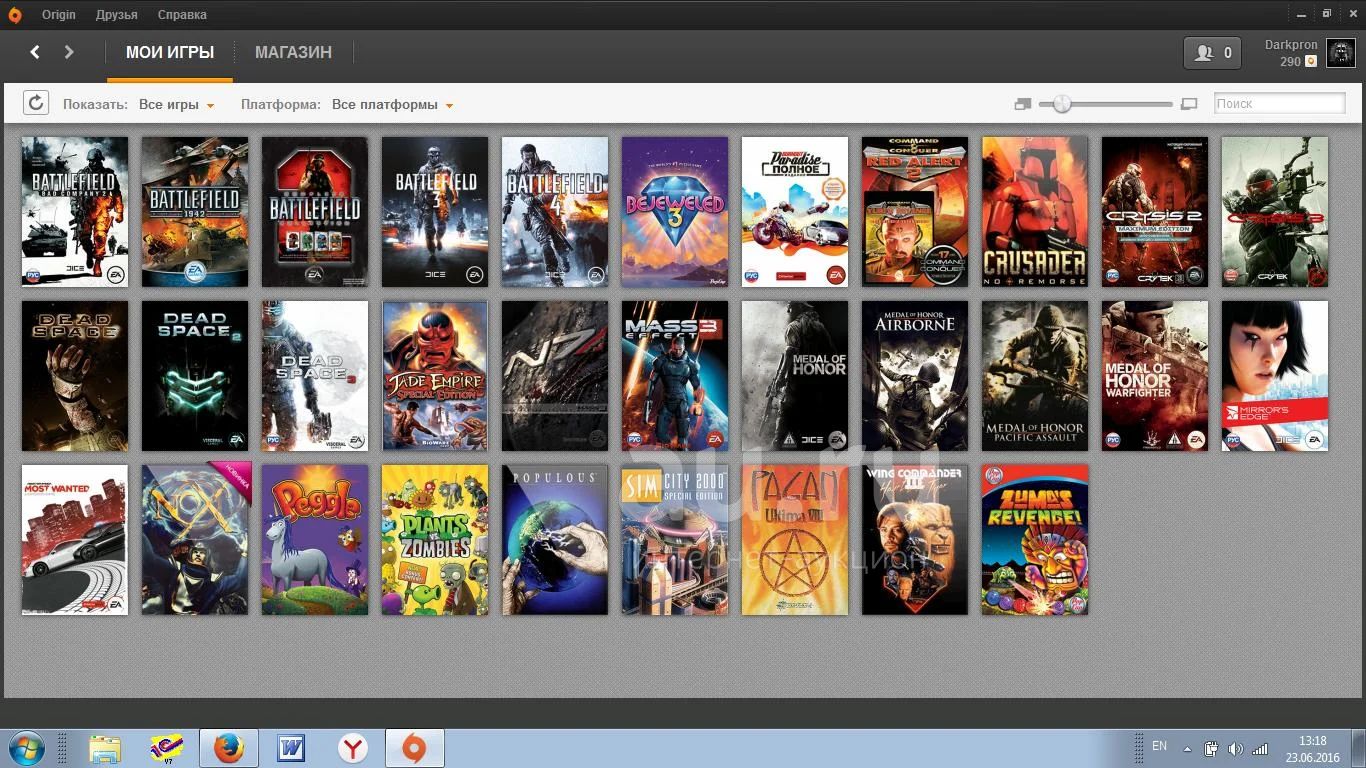Viewport: 1366px width, 768px height.
Task: Select the Bejeweled 3 cover
Action: pos(675,212)
